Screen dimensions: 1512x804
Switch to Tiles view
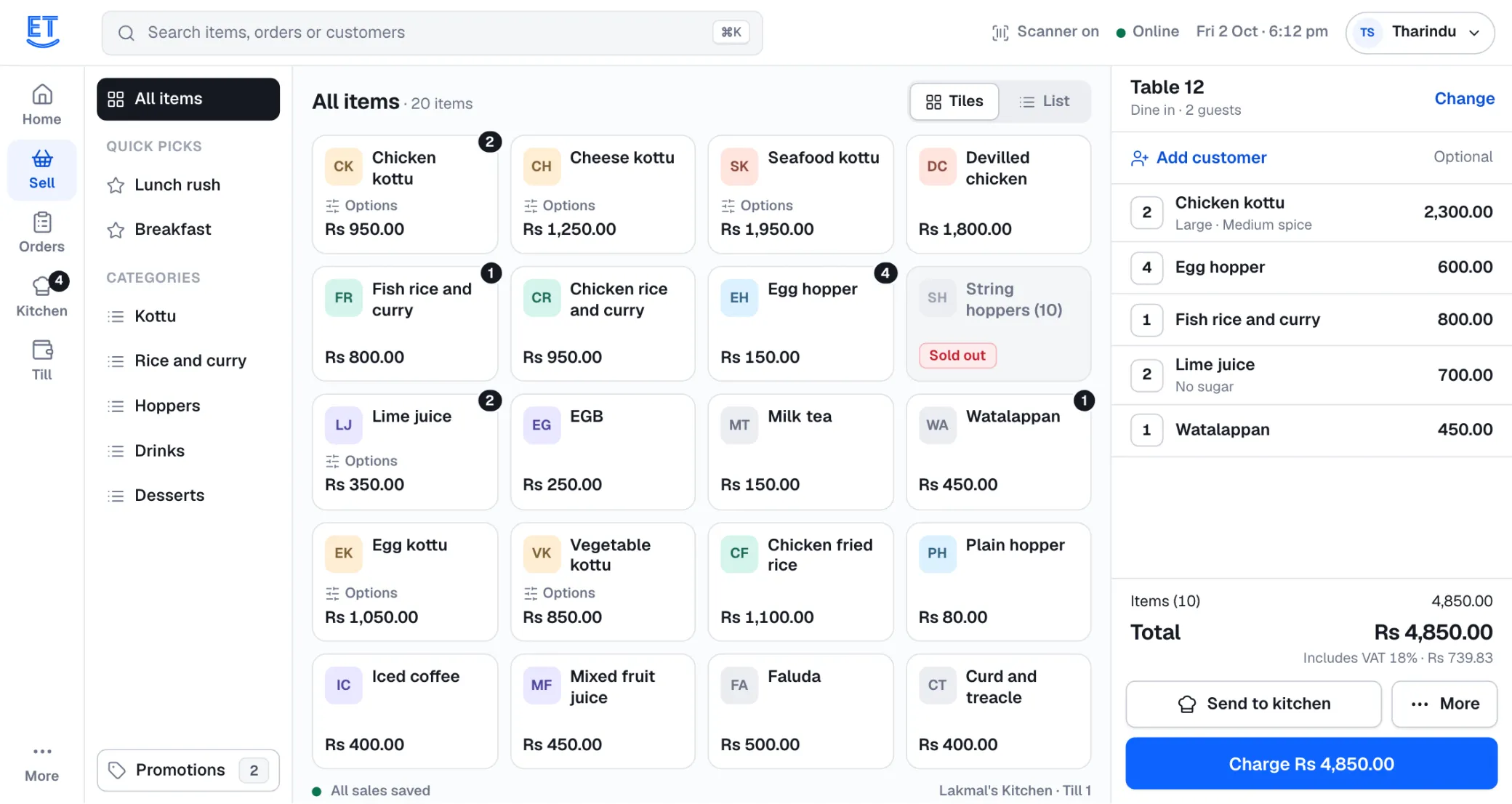point(954,101)
